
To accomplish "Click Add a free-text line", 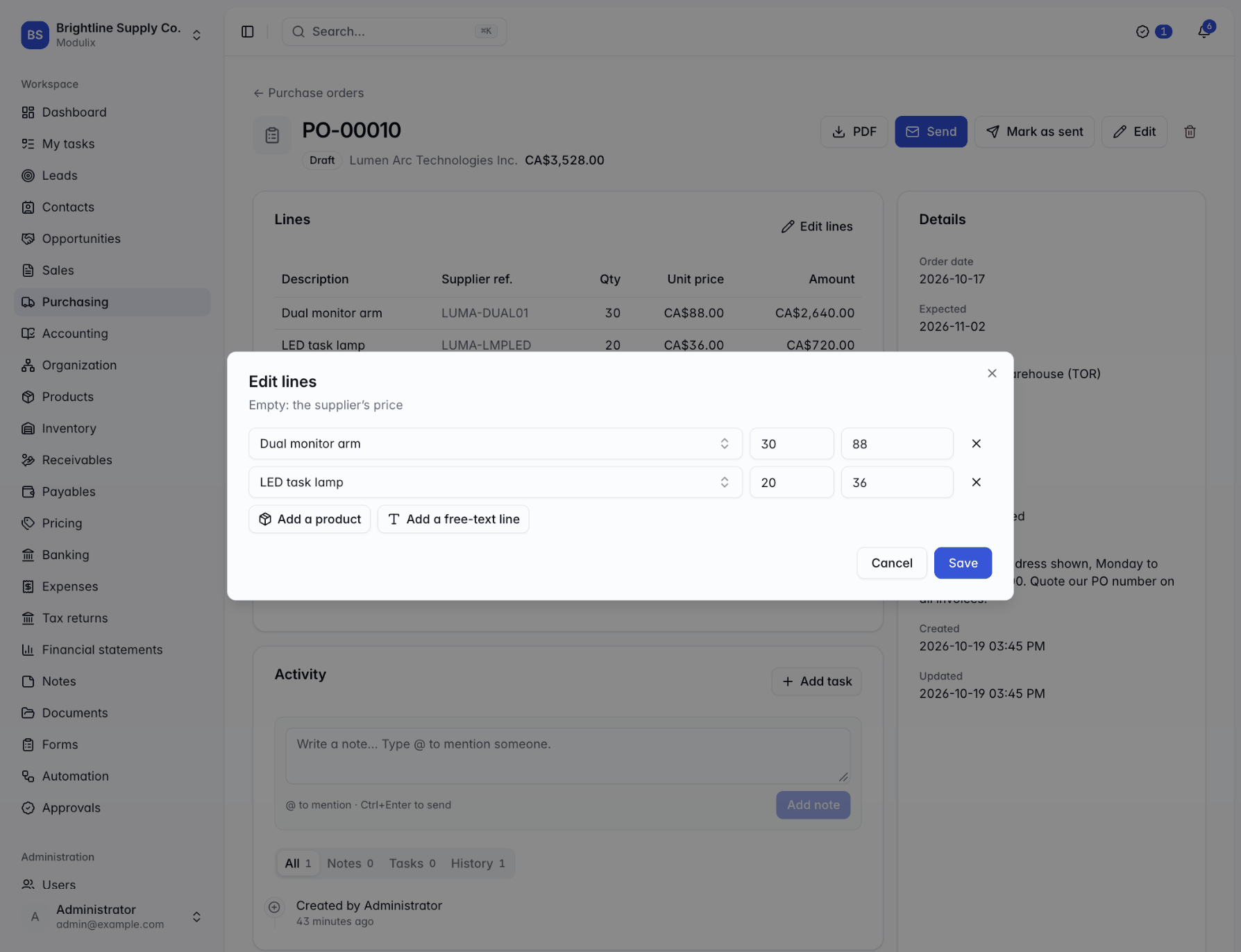I will click(453, 519).
